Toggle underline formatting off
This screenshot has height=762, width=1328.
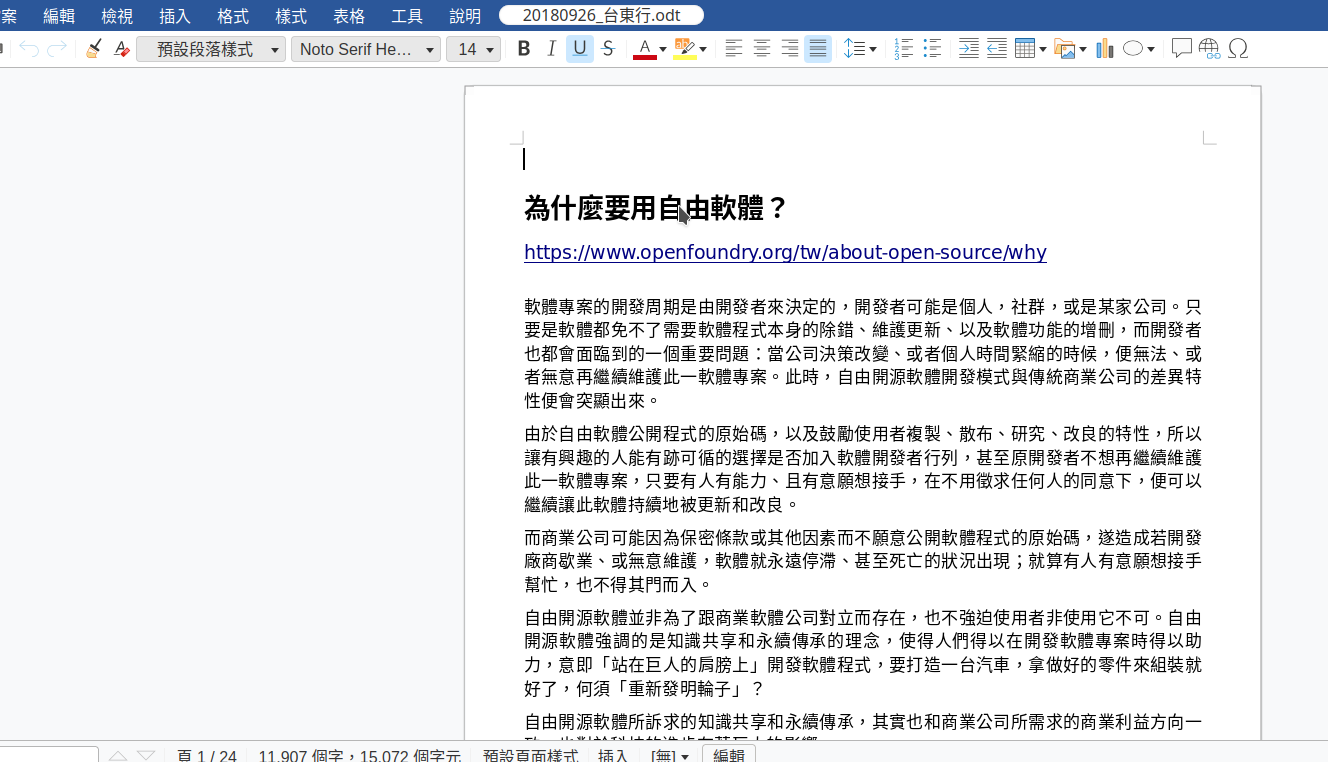pyautogui.click(x=579, y=49)
